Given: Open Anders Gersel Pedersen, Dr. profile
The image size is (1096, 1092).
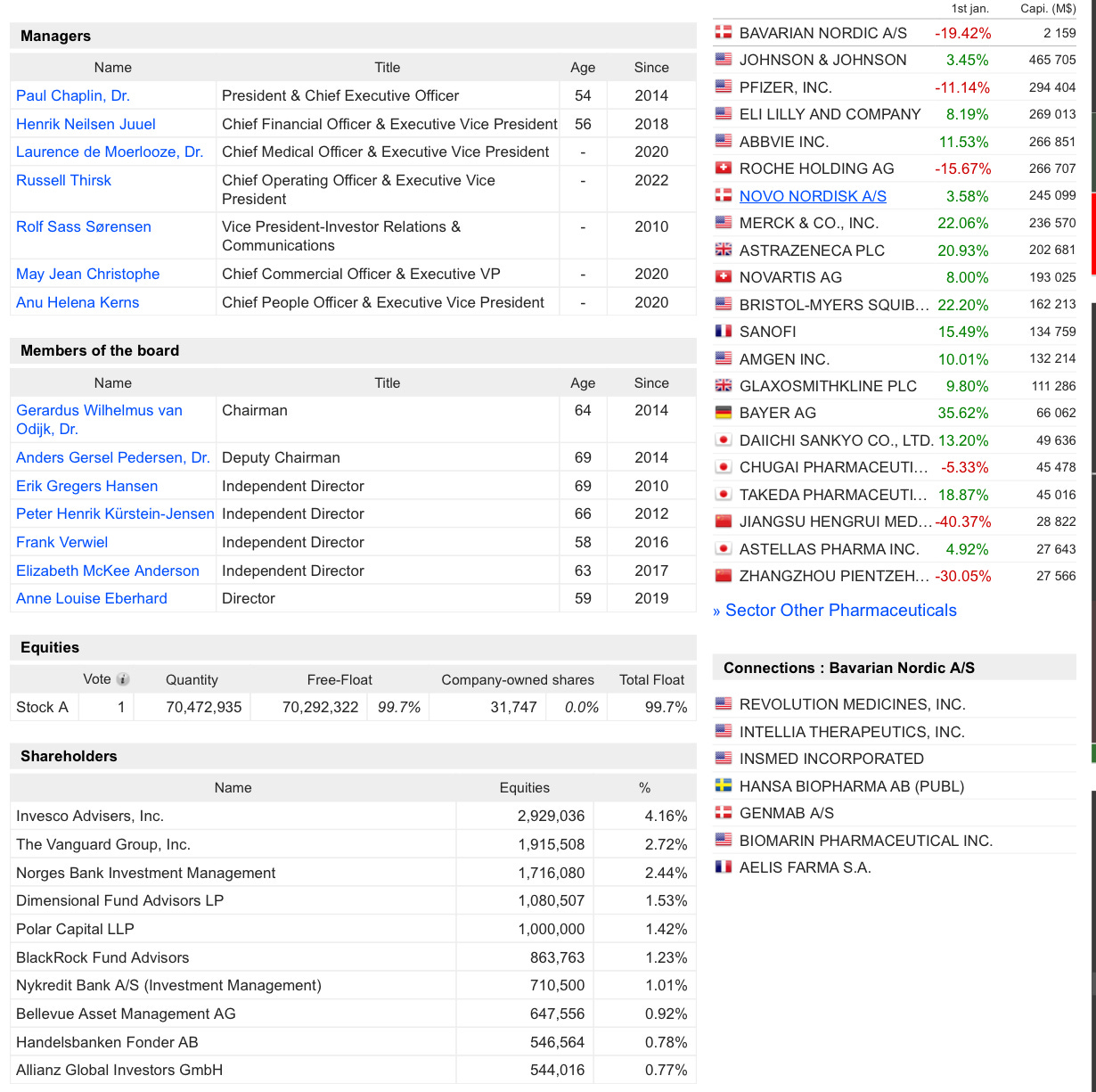Looking at the screenshot, I should (x=113, y=457).
